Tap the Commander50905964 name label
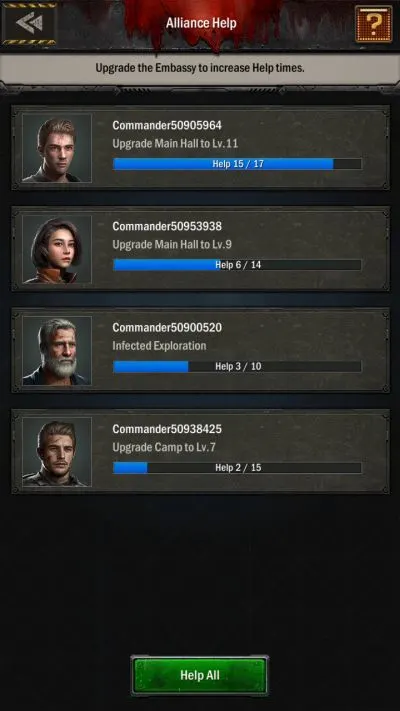400x711 pixels. [167, 125]
